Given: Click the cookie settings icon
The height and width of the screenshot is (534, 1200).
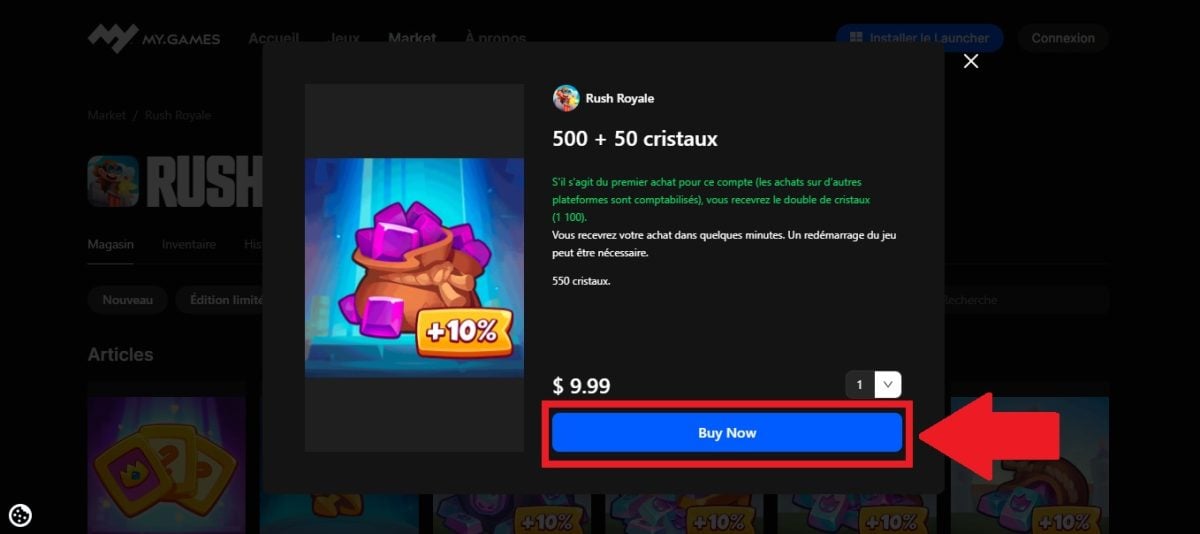Looking at the screenshot, I should point(20,515).
